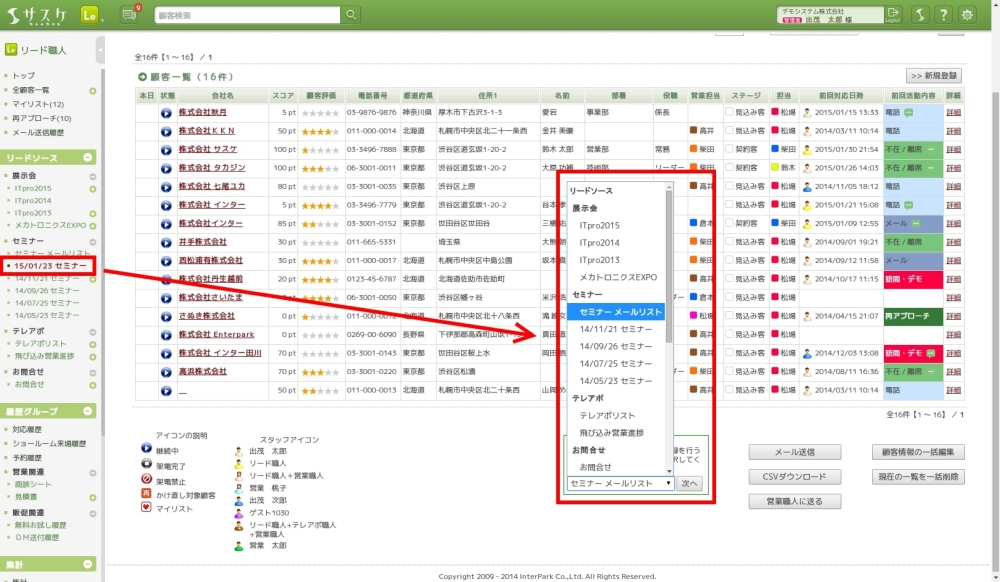1000x582 pixels.
Task: Toggle 契約客 checkbox in 株式会社 サスケ row
Action: coord(730,149)
